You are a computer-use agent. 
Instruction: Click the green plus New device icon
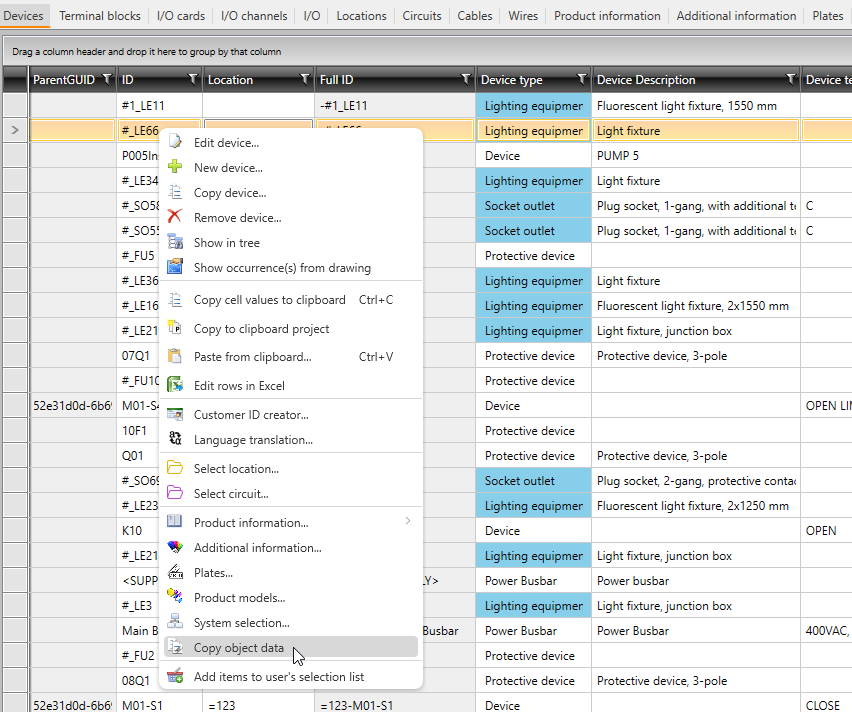[x=175, y=168]
